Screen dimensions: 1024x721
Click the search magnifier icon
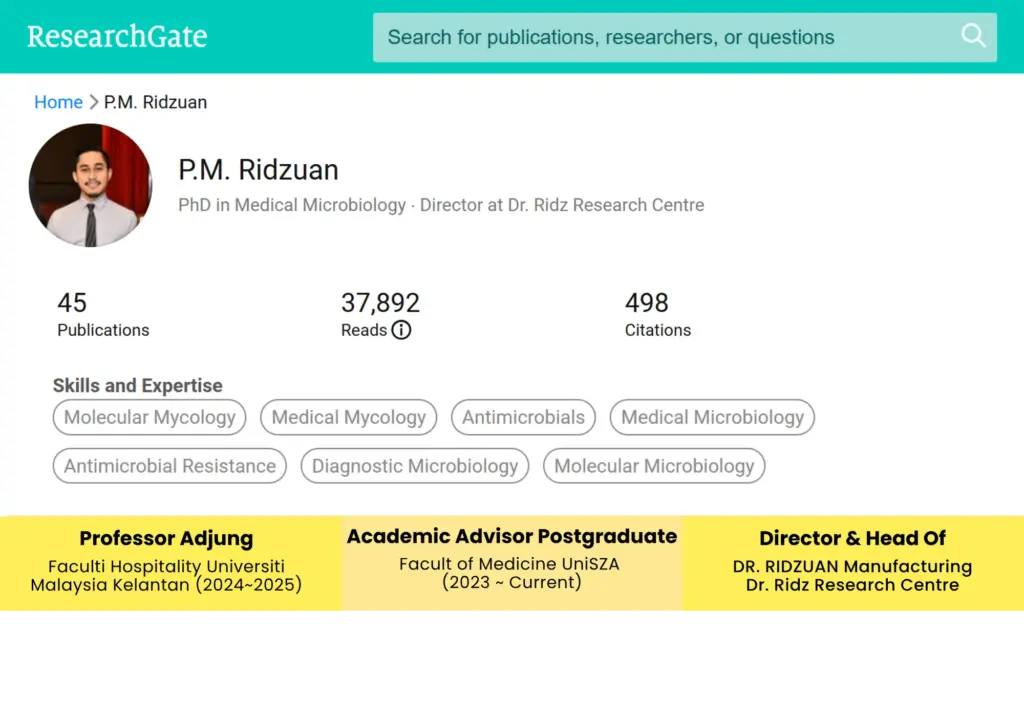973,36
